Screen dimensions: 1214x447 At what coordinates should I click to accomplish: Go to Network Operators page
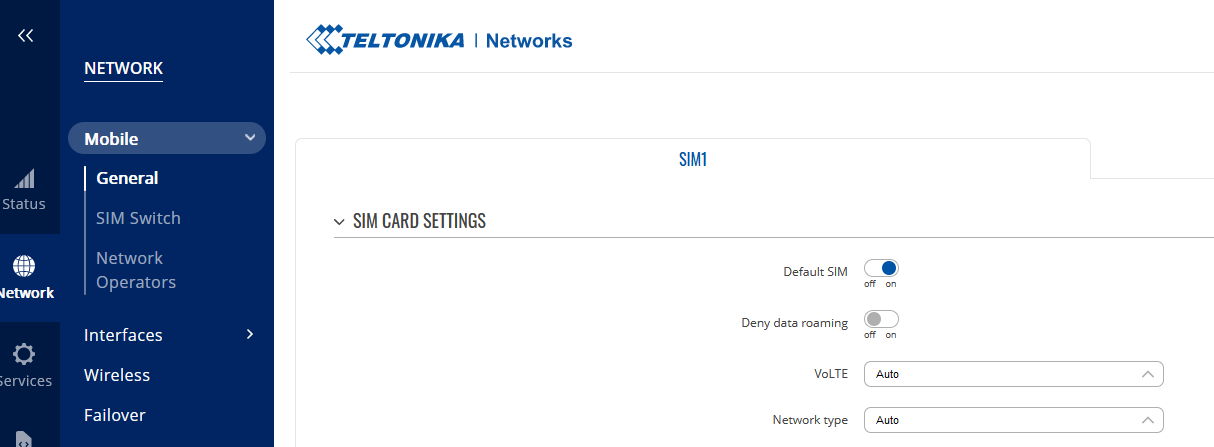(x=136, y=270)
